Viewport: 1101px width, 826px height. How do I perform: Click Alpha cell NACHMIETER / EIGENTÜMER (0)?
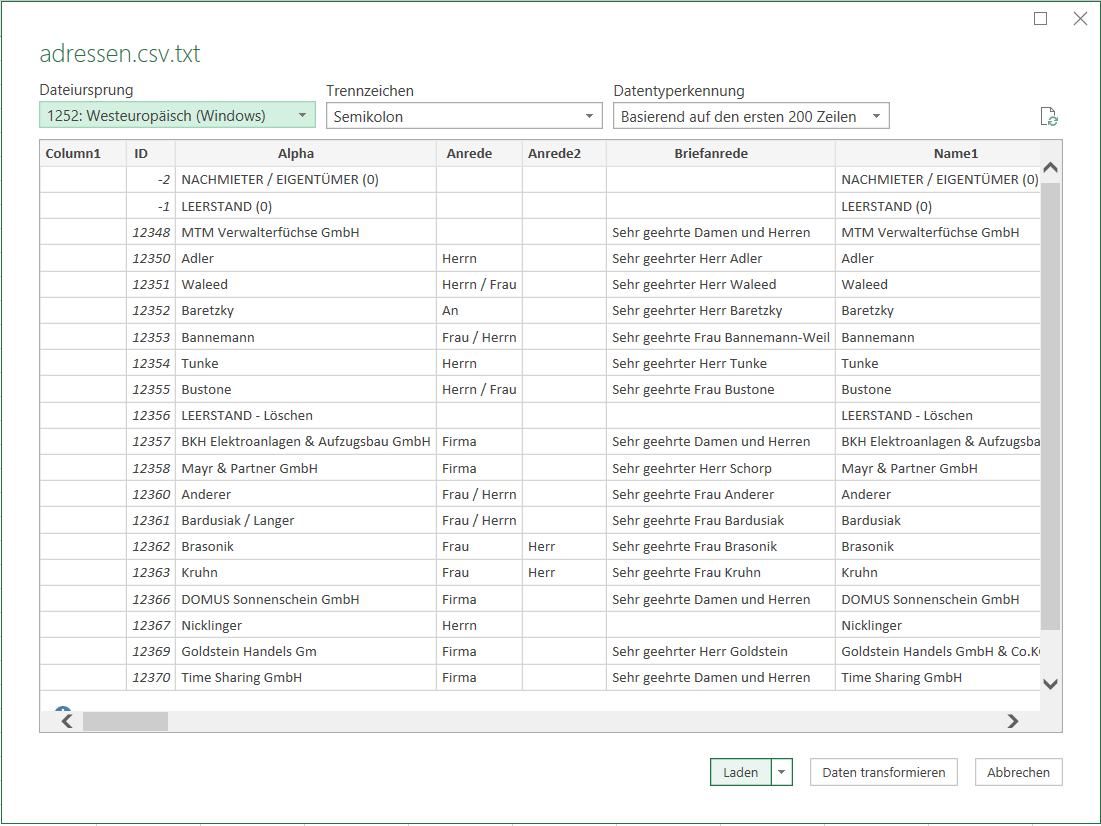(x=306, y=179)
